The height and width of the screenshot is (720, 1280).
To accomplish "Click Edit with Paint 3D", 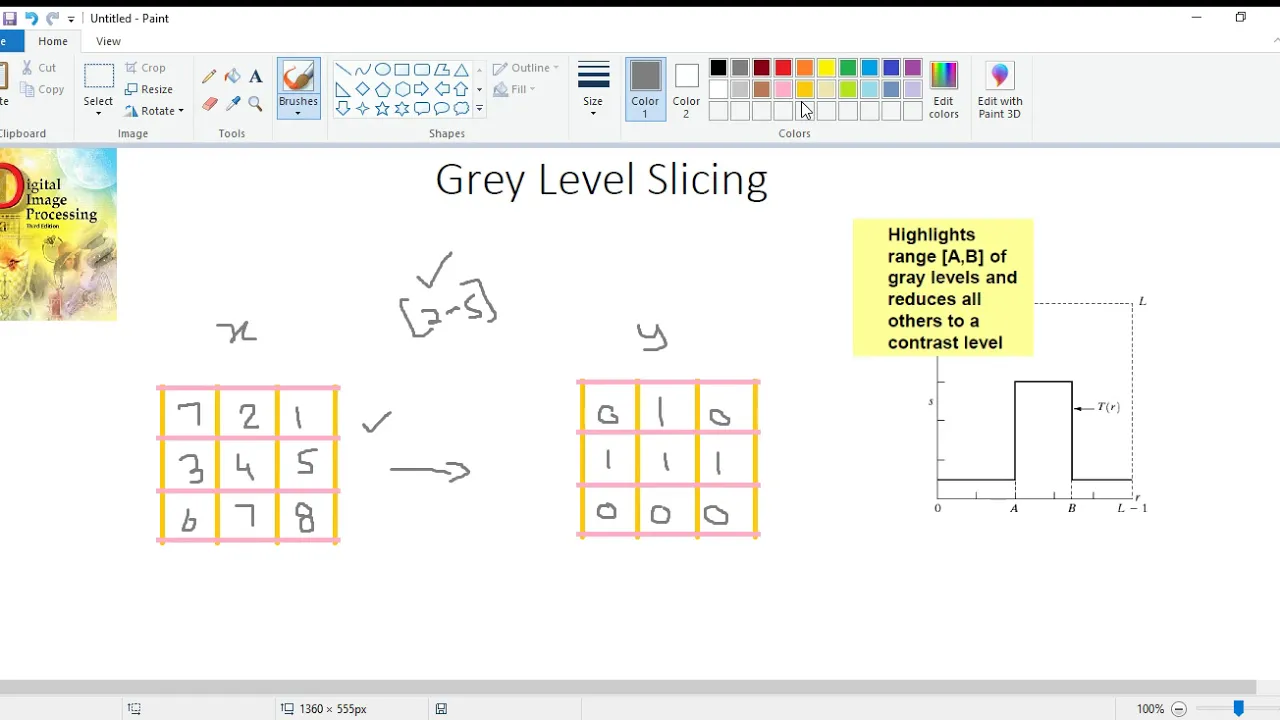I will pyautogui.click(x=1000, y=90).
